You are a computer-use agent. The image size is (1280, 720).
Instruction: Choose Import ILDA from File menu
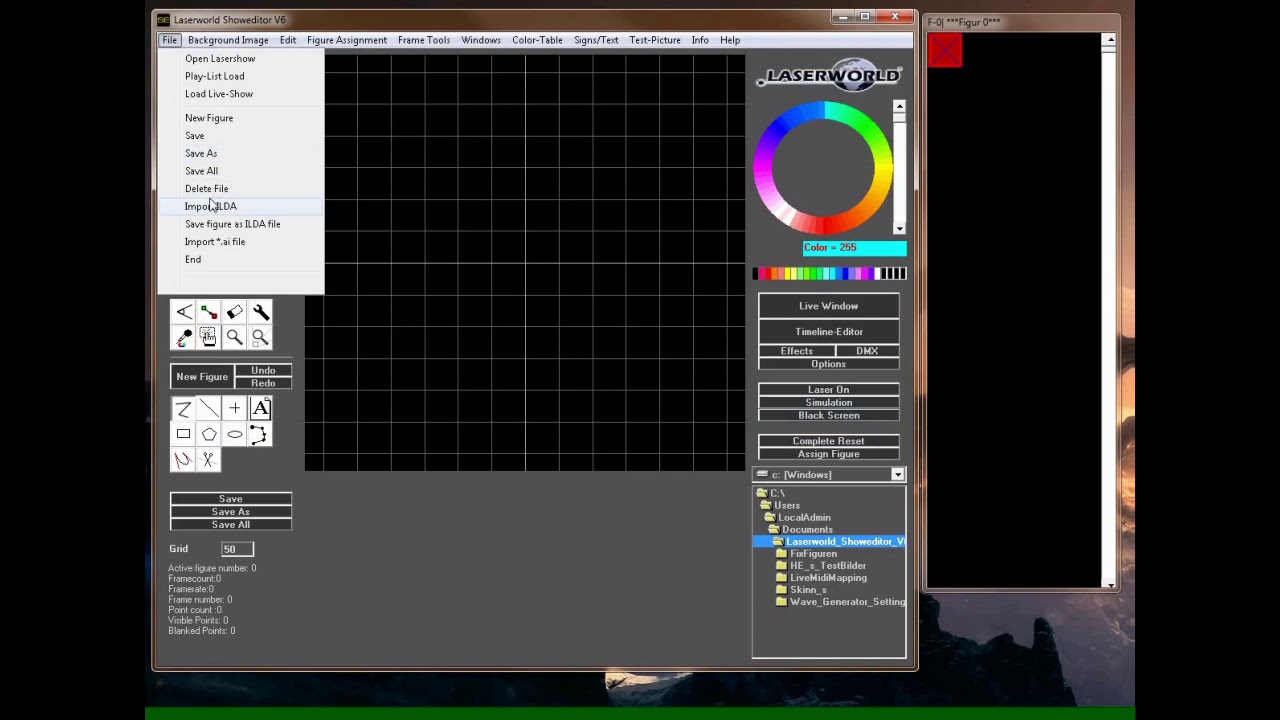click(x=210, y=206)
